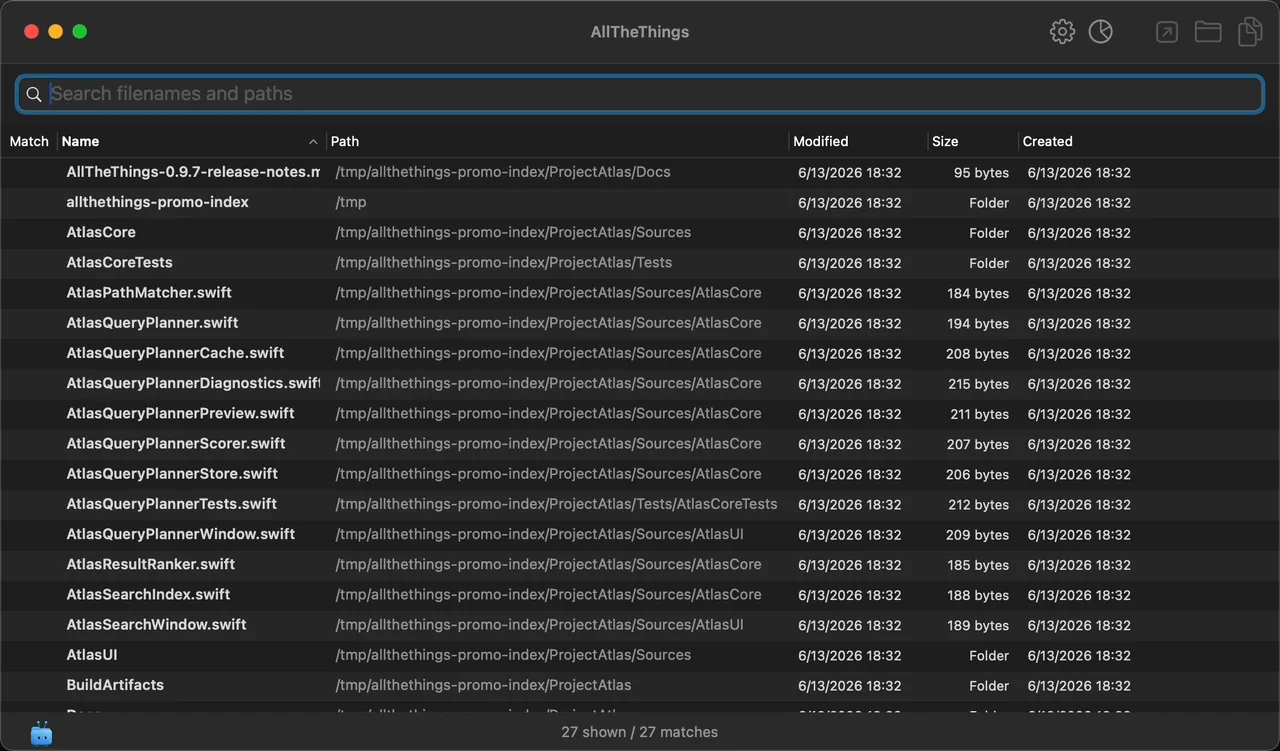Select the AtlasQueryPlannerDiagnostics.swift row
Screen dimensions: 1280x751
(640, 383)
